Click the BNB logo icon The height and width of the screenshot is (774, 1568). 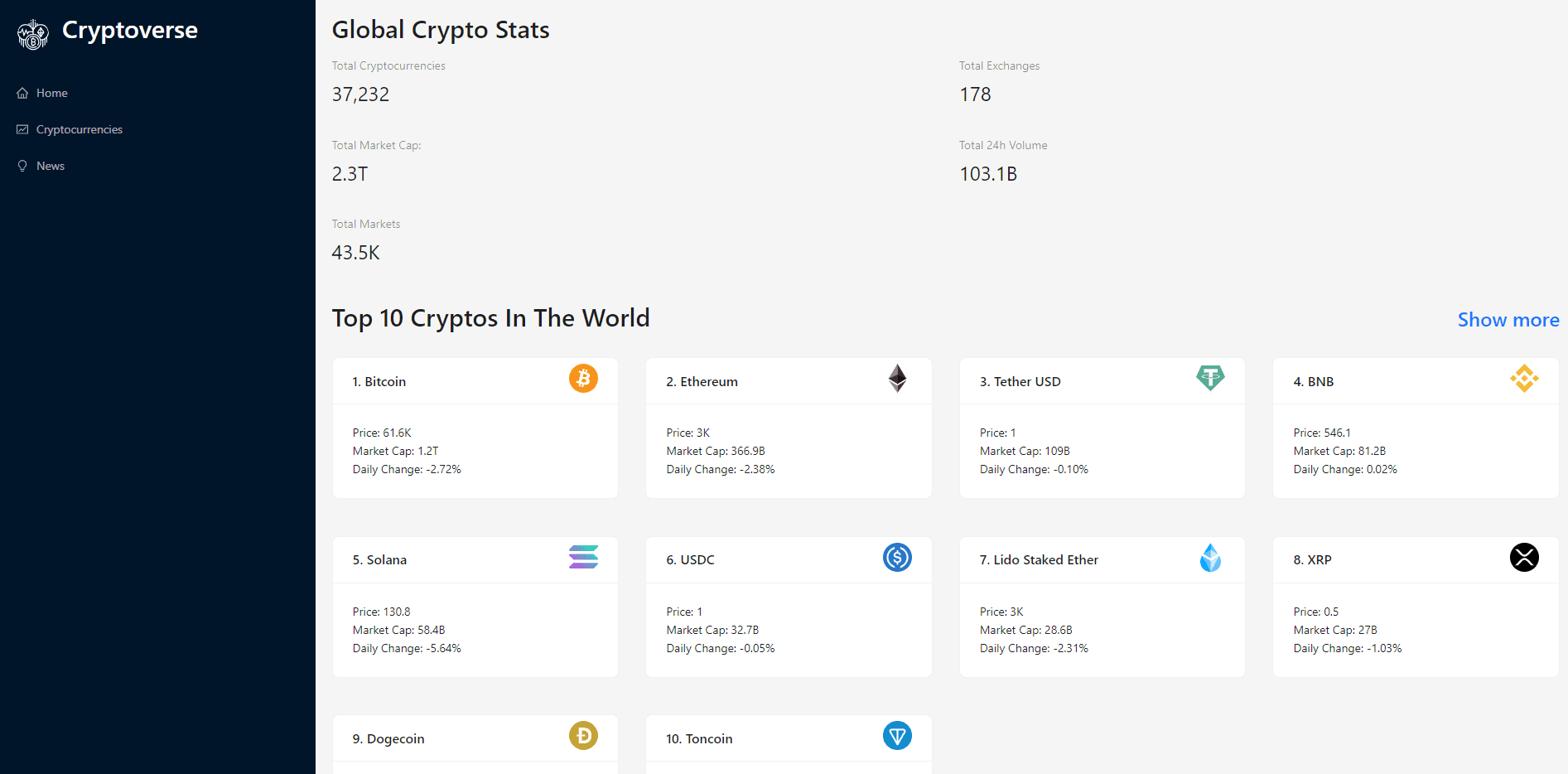(x=1523, y=379)
